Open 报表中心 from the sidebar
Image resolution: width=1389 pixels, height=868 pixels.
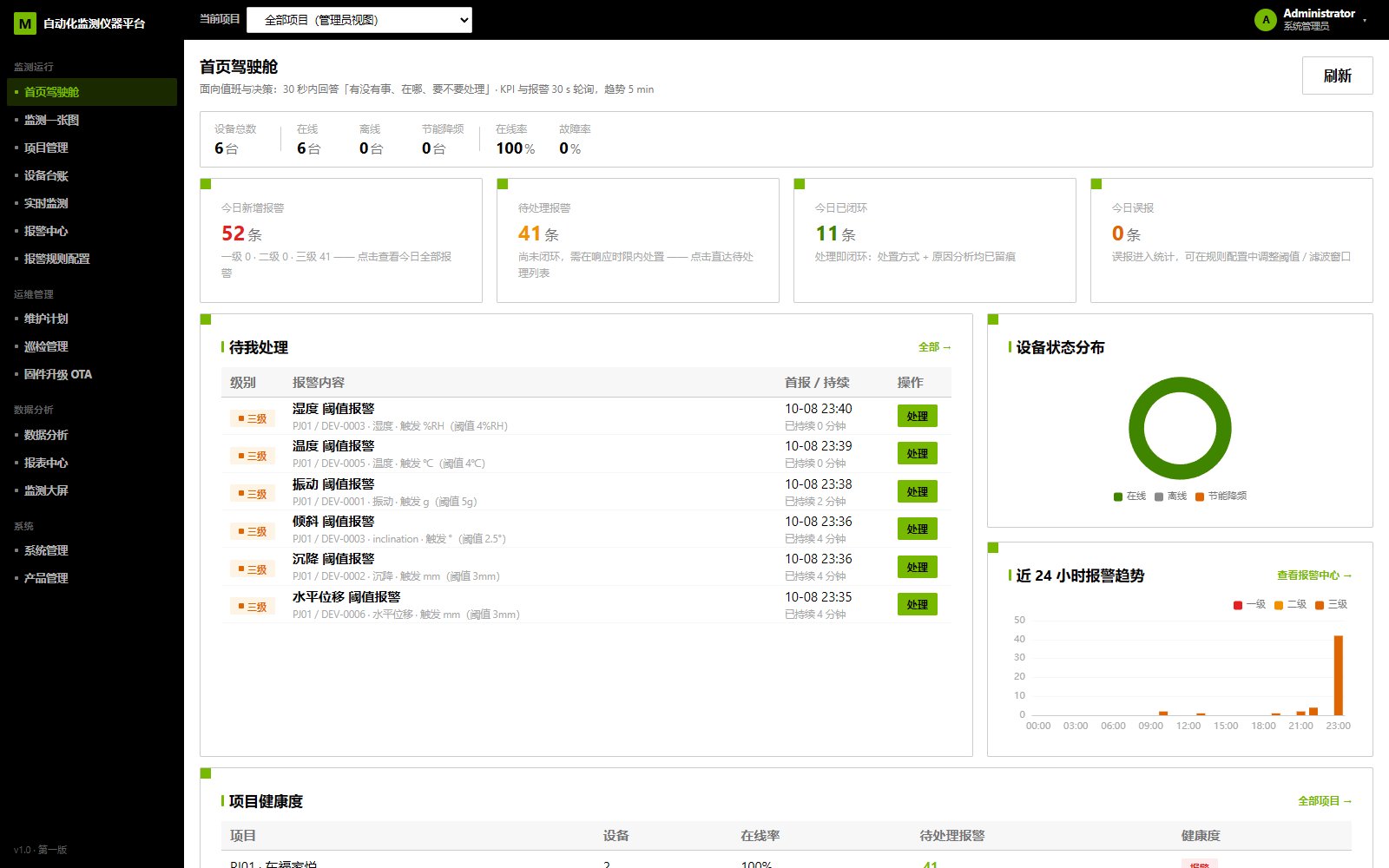coord(92,463)
